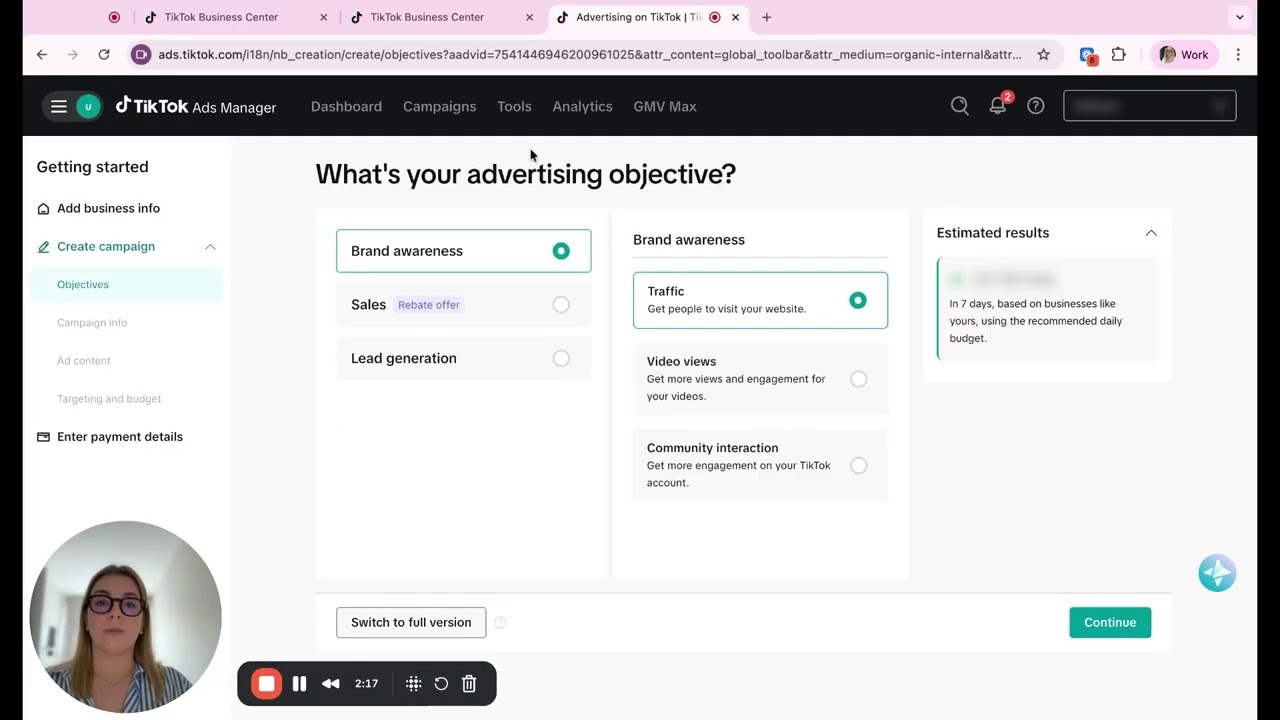Click the Continue button
Screen dimensions: 1280x720
pos(1110,622)
